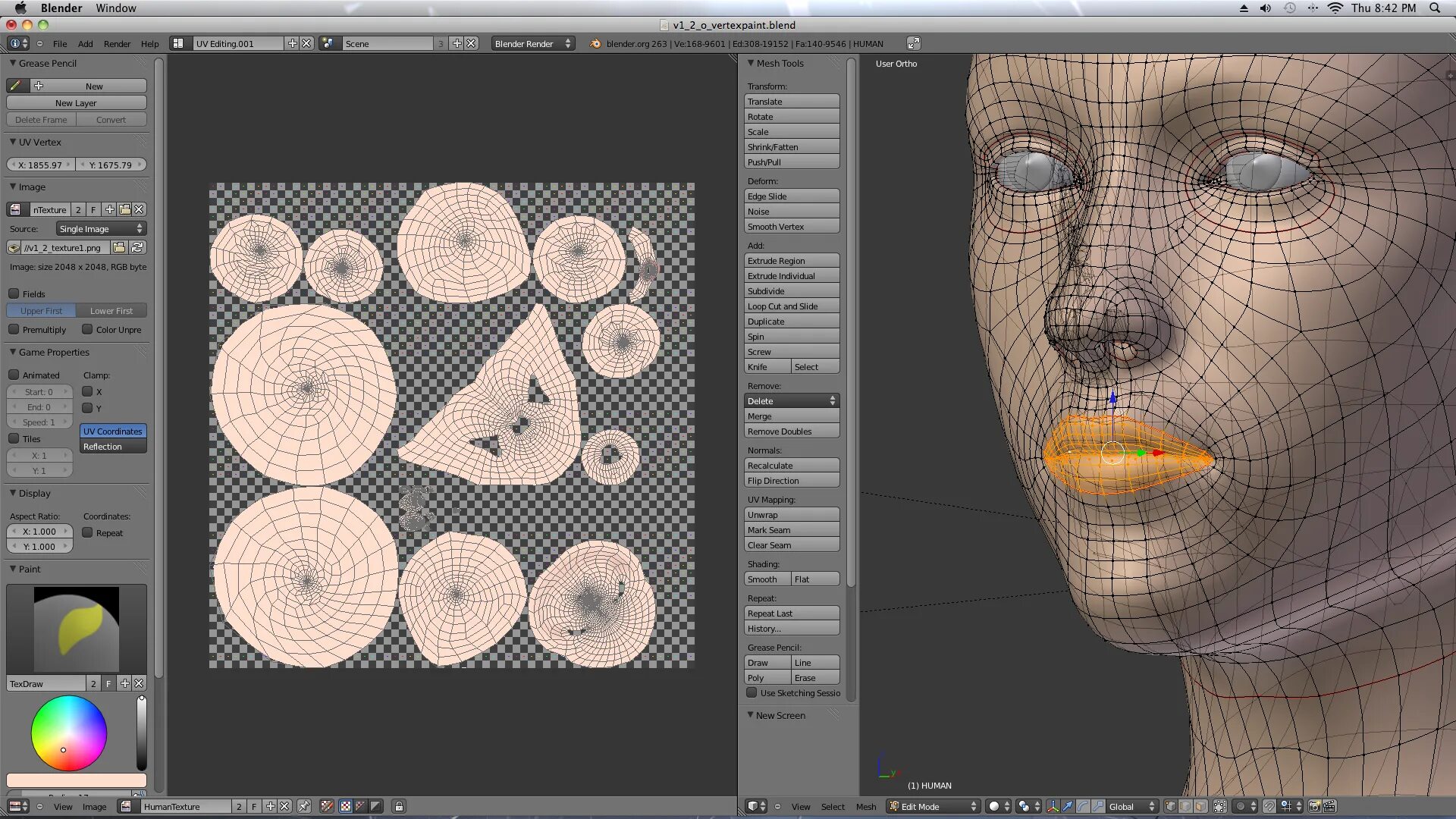Click the Unwrap button
Image resolution: width=1456 pixels, height=819 pixels.
pyautogui.click(x=791, y=514)
